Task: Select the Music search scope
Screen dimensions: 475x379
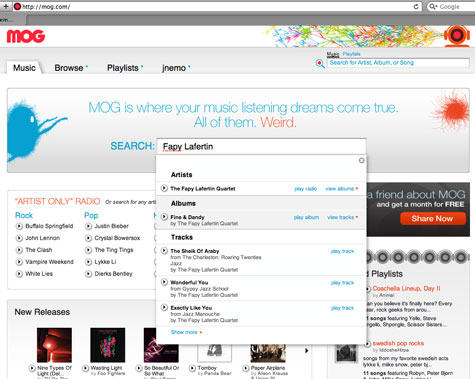Action: pyautogui.click(x=332, y=54)
